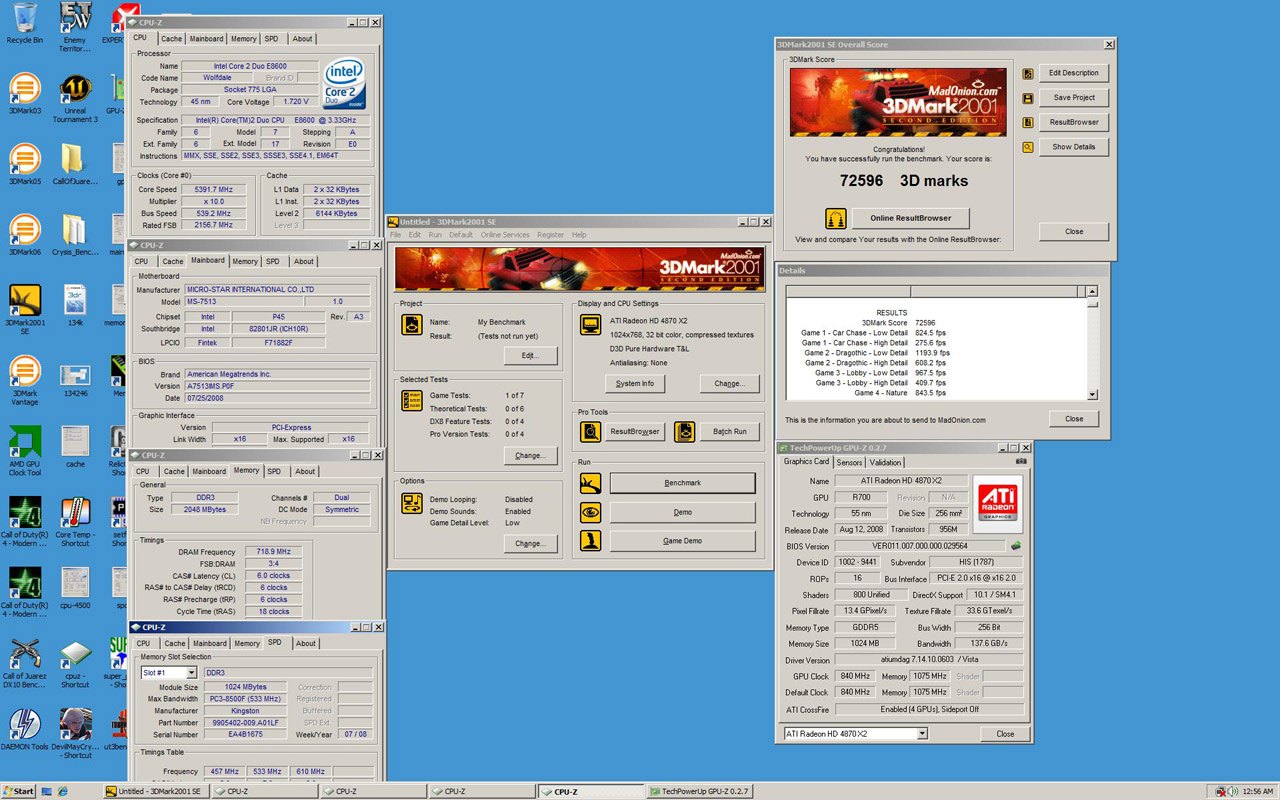Click the icon beside Edit Description

click(1028, 73)
